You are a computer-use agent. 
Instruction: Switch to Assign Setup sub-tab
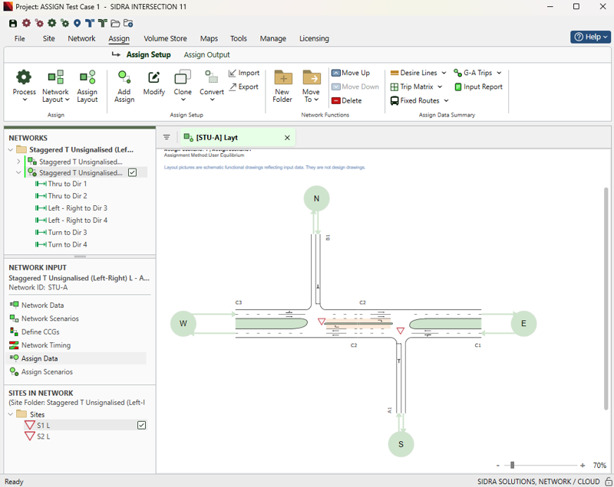click(x=148, y=55)
